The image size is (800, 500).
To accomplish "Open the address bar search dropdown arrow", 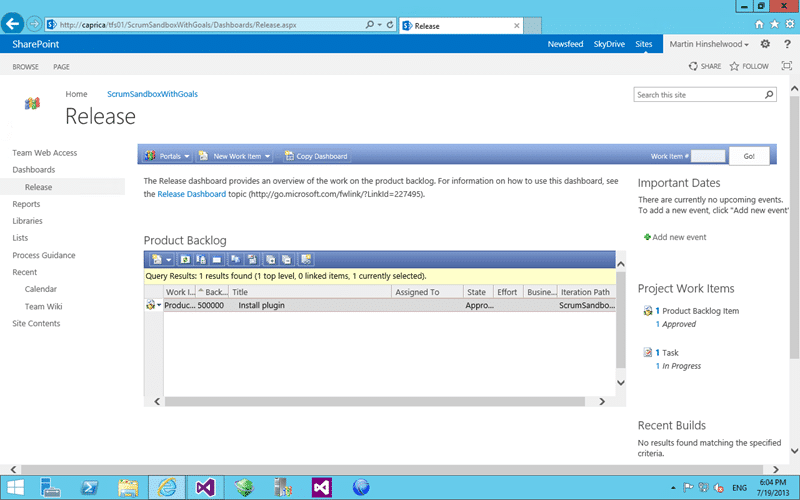I will pos(380,24).
